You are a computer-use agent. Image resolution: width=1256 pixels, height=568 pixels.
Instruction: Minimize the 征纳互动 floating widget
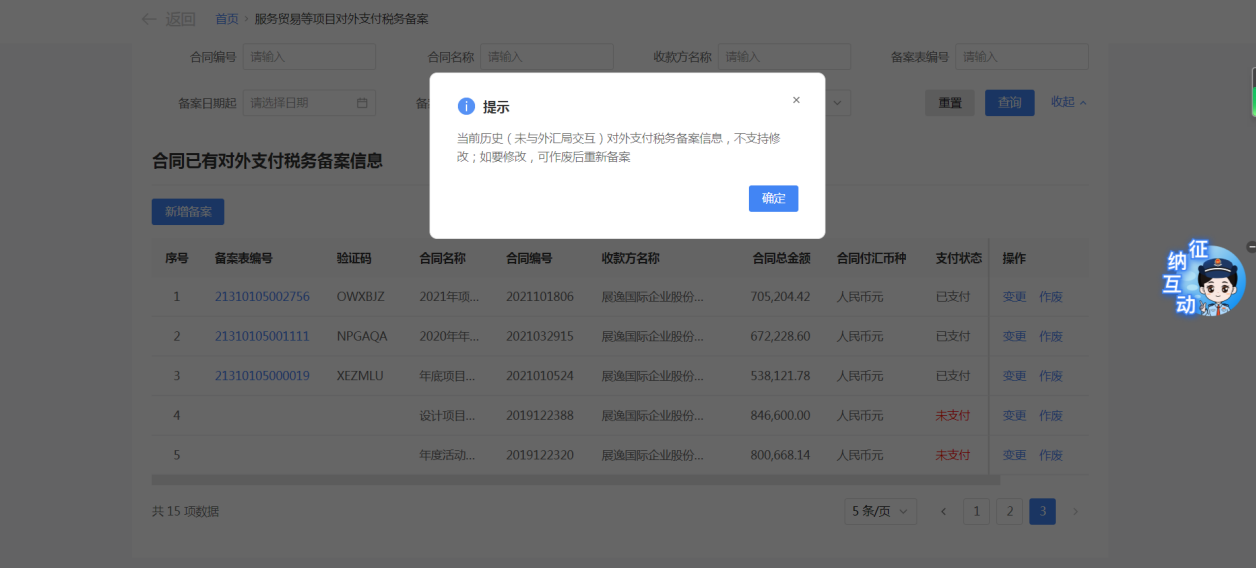(x=1250, y=247)
